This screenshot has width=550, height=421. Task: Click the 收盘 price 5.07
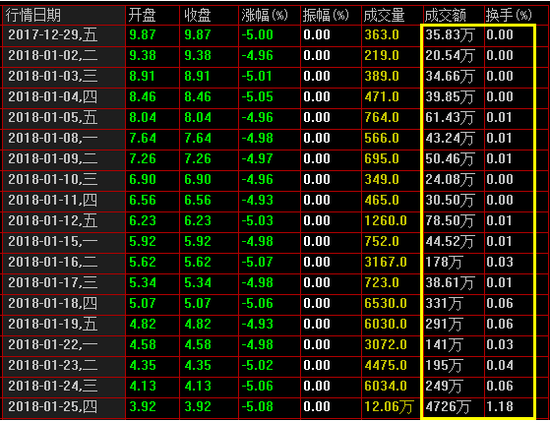pos(198,303)
